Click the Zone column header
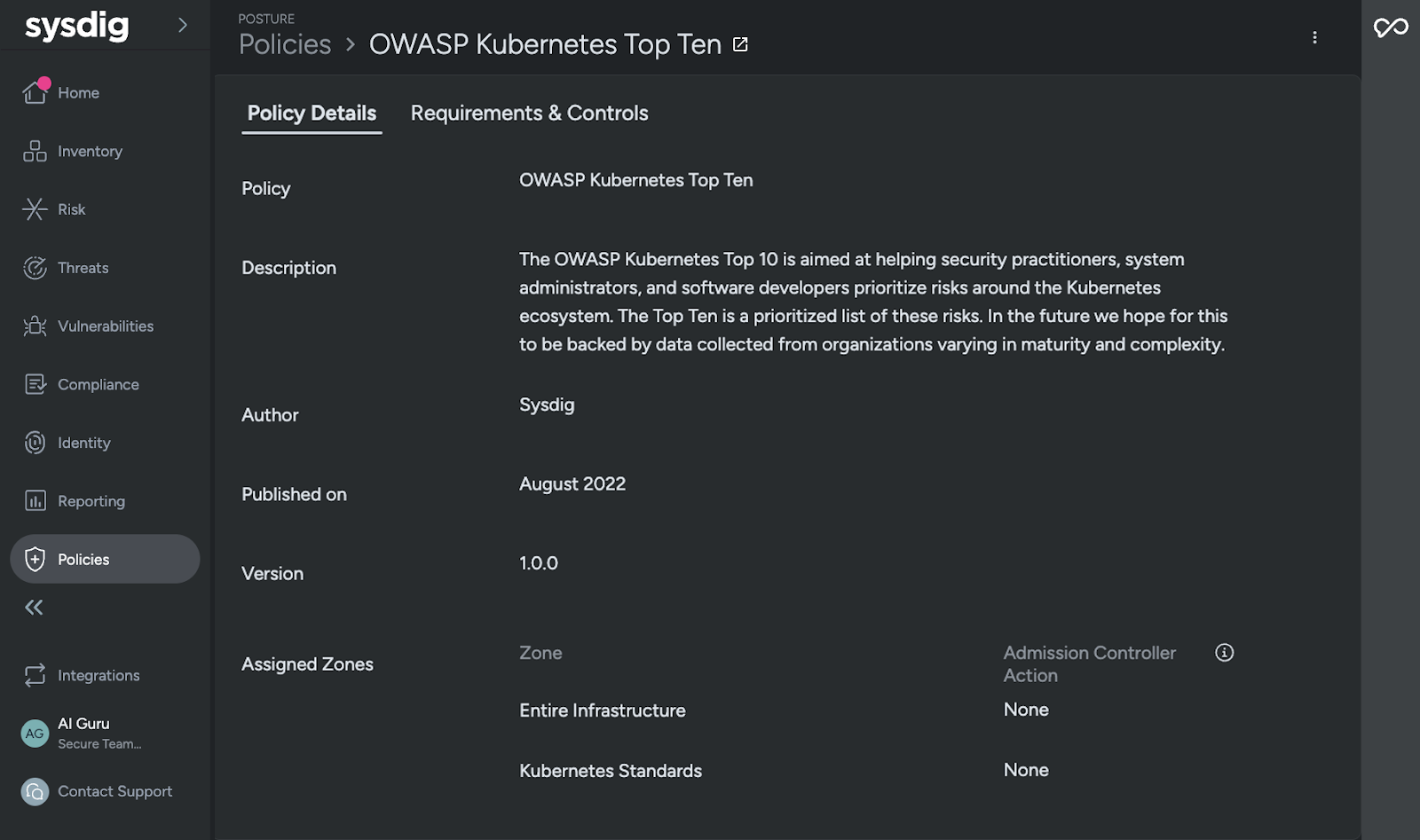 click(540, 653)
